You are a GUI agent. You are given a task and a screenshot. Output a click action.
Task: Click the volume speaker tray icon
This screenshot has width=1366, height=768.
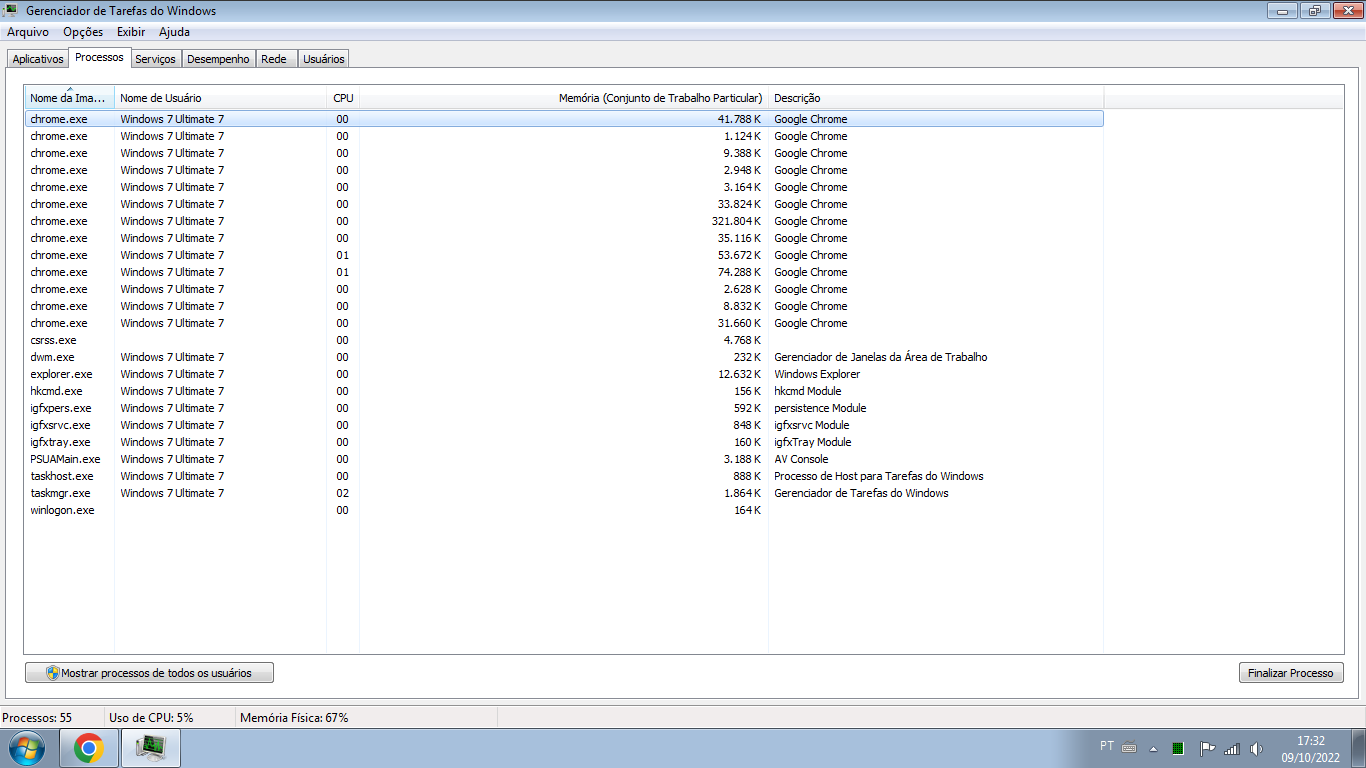[1257, 748]
